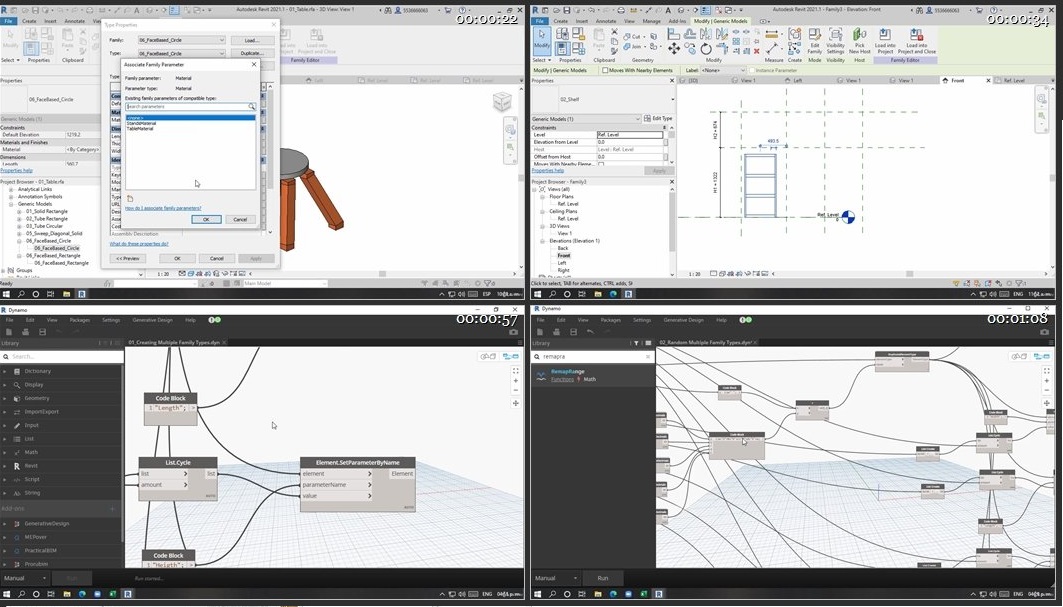Screen dimensions: 1063x607
Task: Expand Revit category in bottom-left Dynamo library
Action: tap(6, 466)
